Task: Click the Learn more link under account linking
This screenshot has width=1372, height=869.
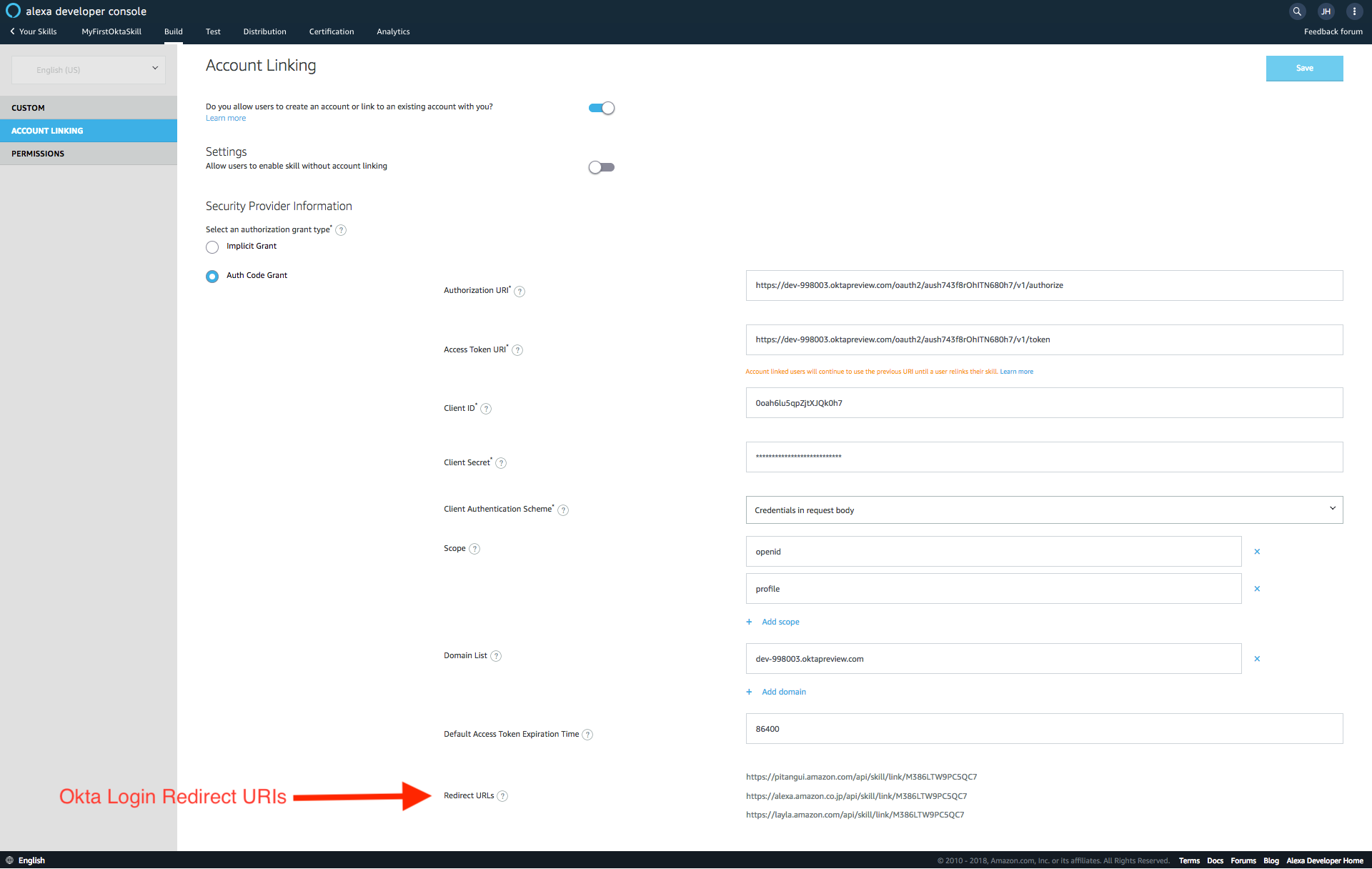Action: pos(224,118)
